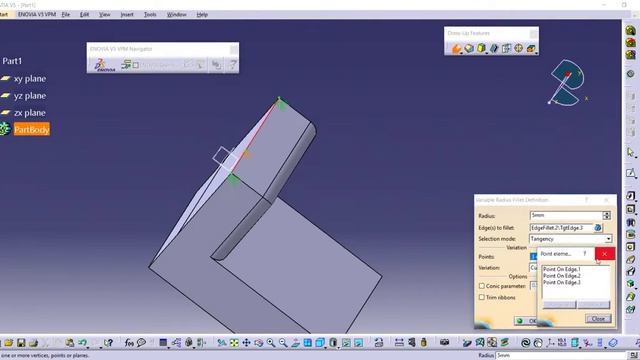Screen dimensions: 640x360
Task: Click OK in Variable Radius Fillet dialog
Action: 527,321
